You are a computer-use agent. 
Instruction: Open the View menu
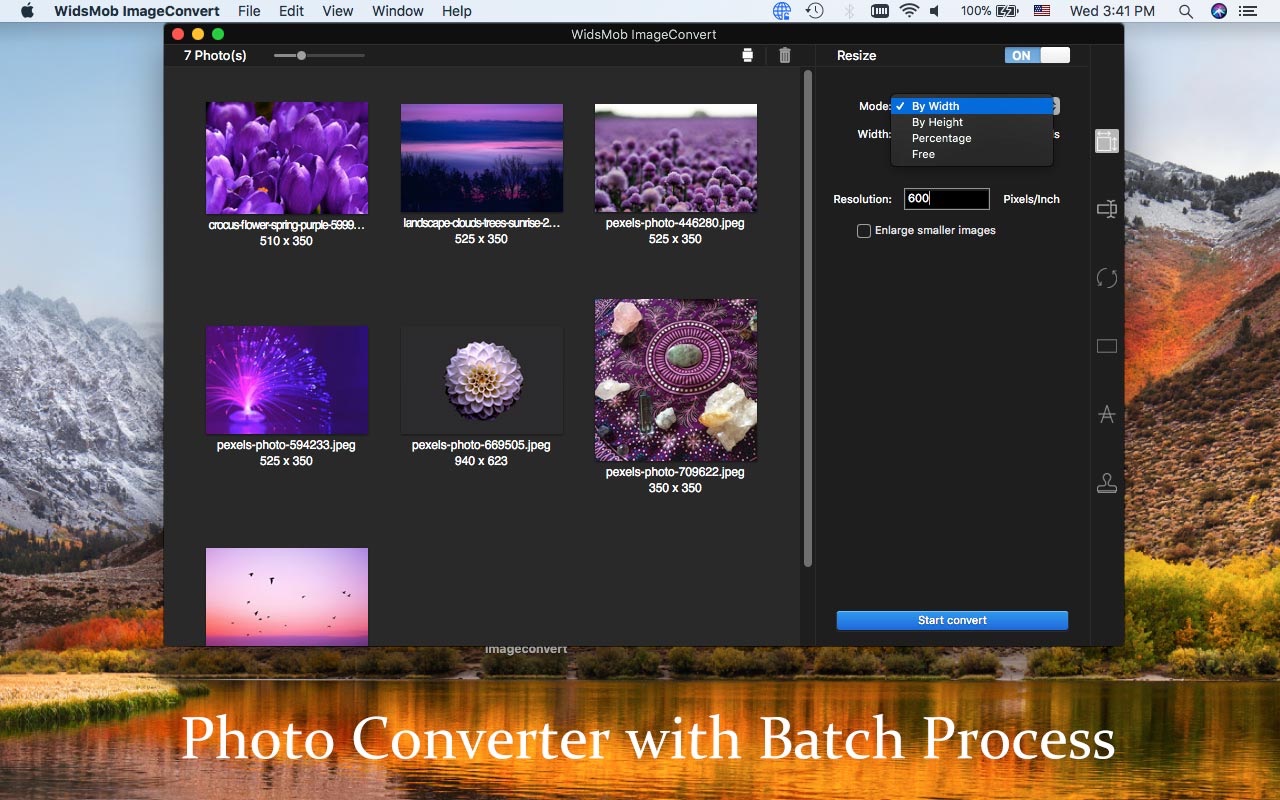click(338, 11)
